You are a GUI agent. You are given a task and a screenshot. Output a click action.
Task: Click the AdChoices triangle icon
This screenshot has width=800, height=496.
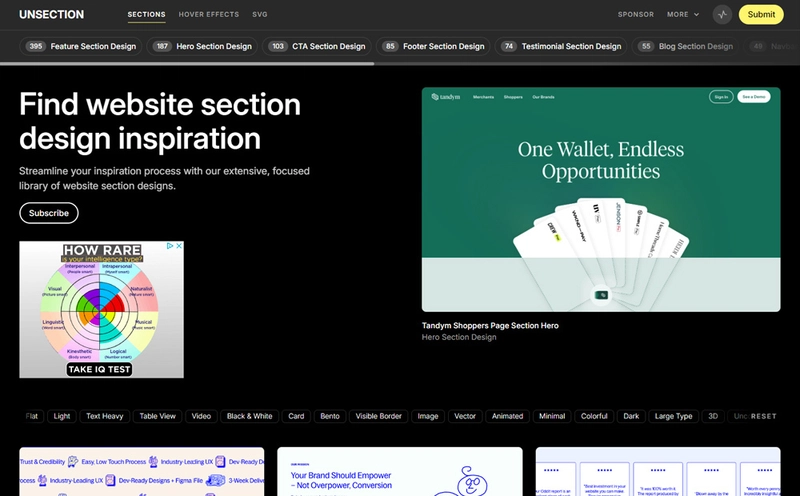coord(170,246)
